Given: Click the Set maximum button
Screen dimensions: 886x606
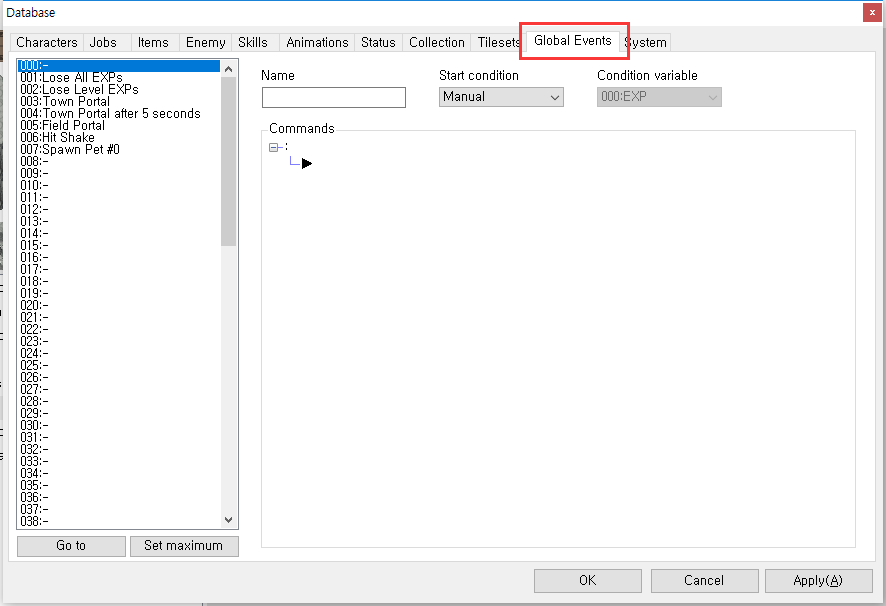Looking at the screenshot, I should 184,546.
